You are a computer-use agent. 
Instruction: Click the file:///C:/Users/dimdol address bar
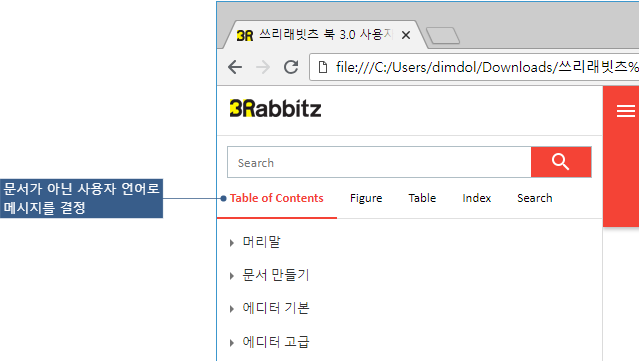[474, 67]
